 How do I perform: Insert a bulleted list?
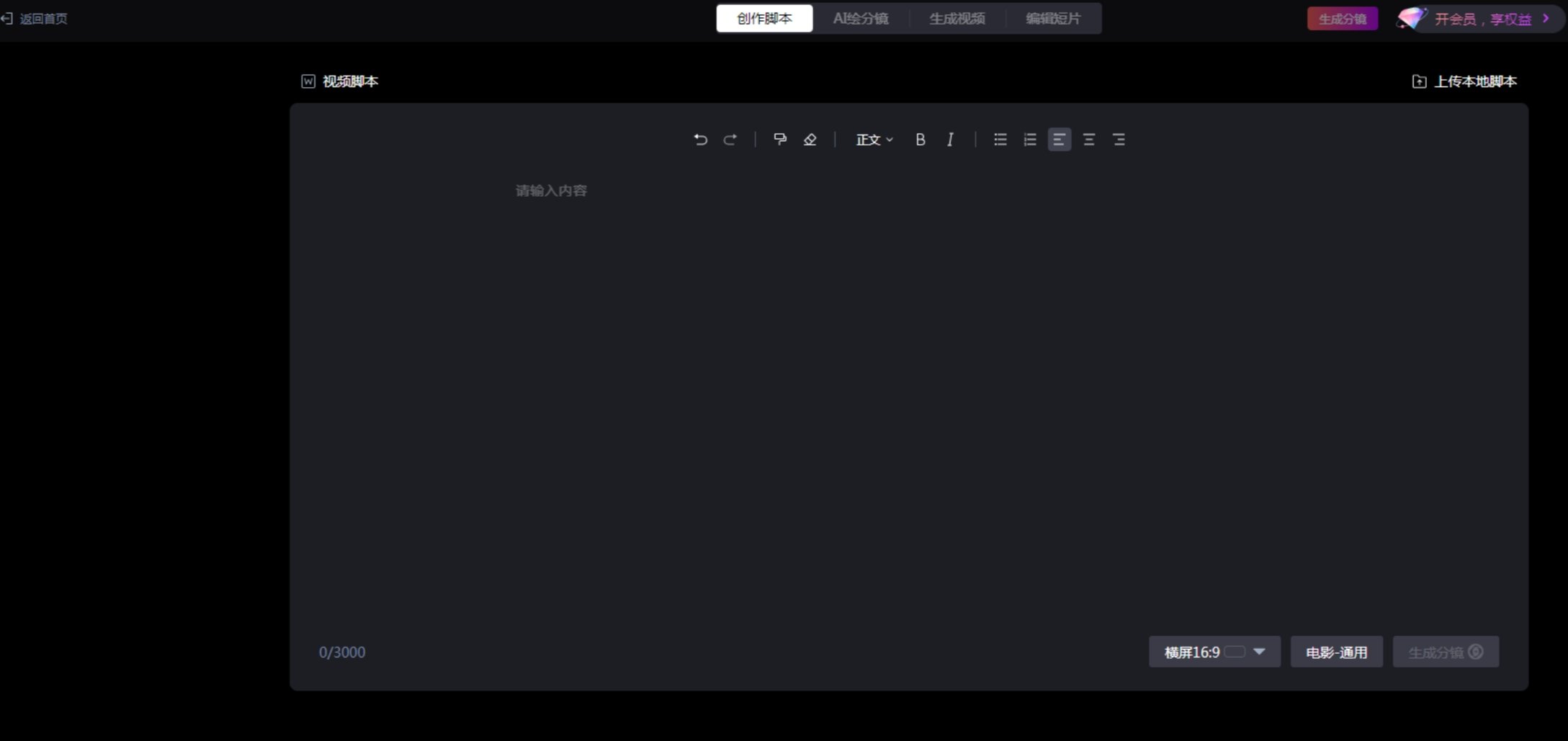tap(1000, 139)
